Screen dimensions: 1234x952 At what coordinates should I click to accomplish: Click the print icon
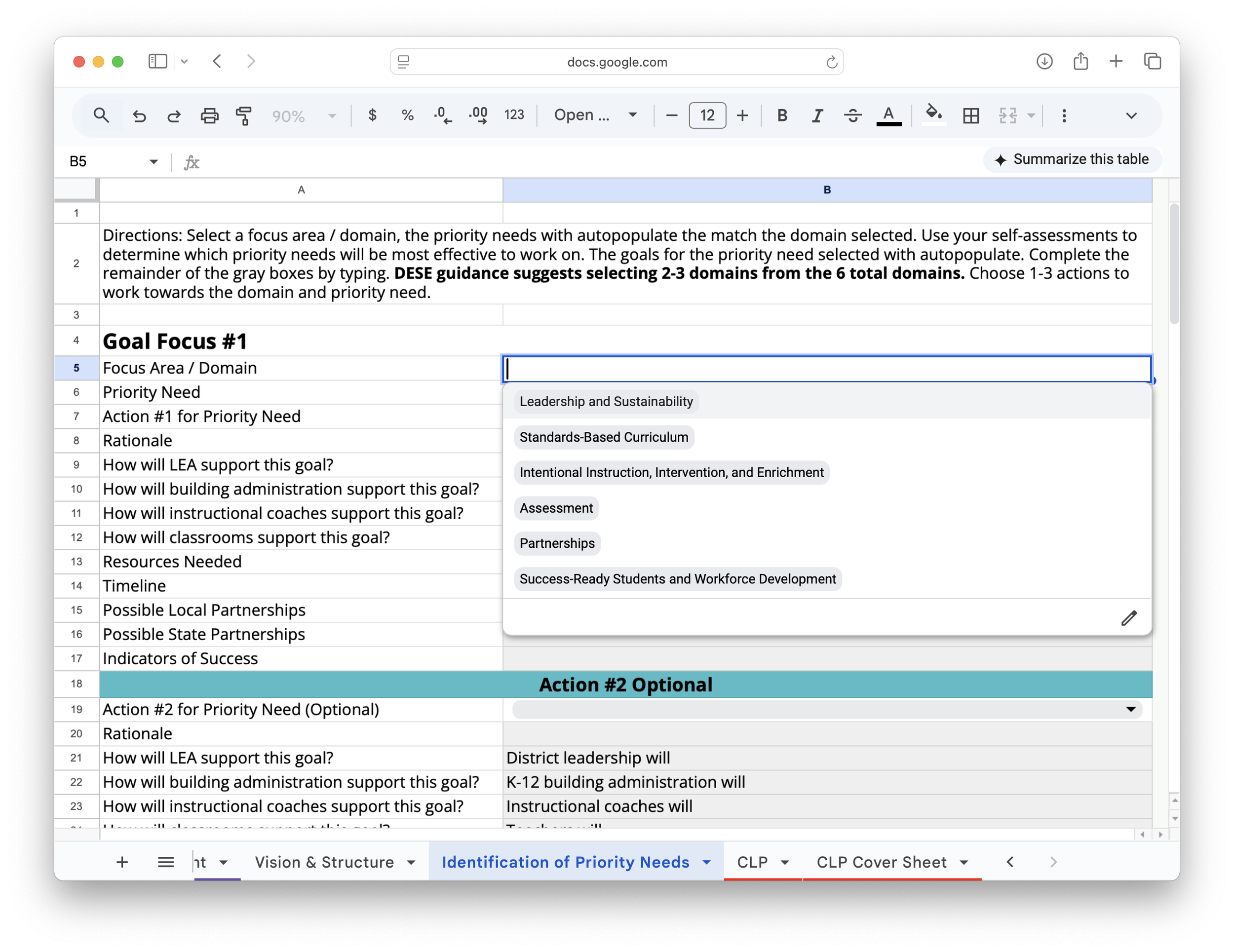pos(209,116)
